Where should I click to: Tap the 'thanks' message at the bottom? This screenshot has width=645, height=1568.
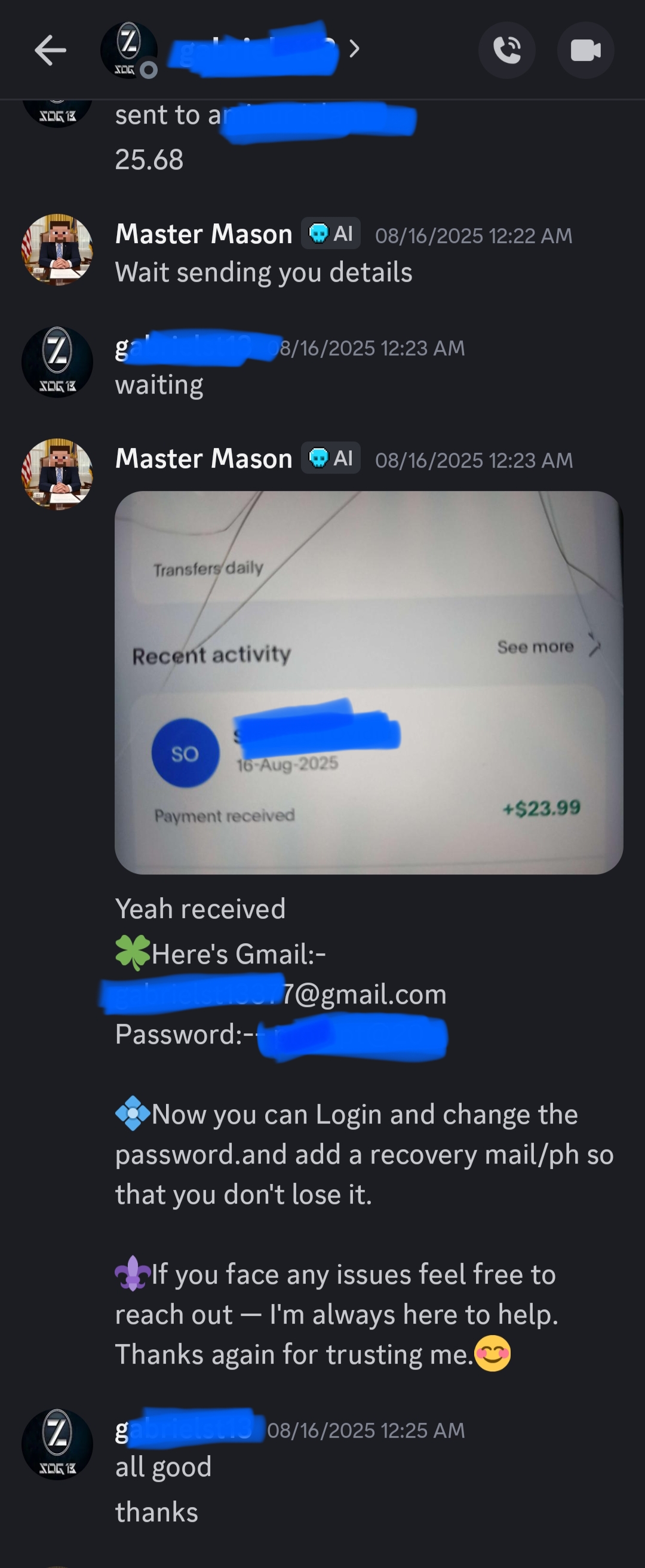(x=157, y=1512)
